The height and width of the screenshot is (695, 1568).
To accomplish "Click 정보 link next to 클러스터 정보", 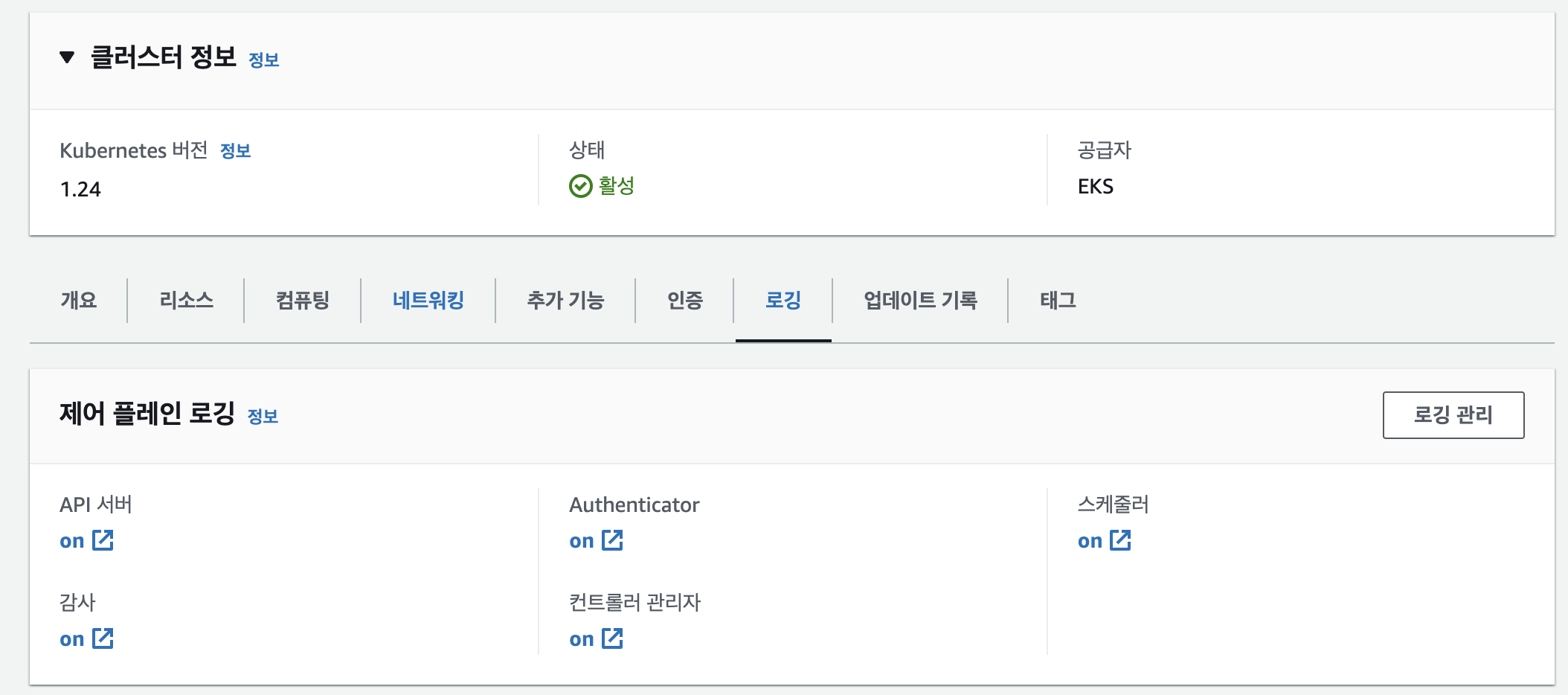I will click(x=263, y=60).
